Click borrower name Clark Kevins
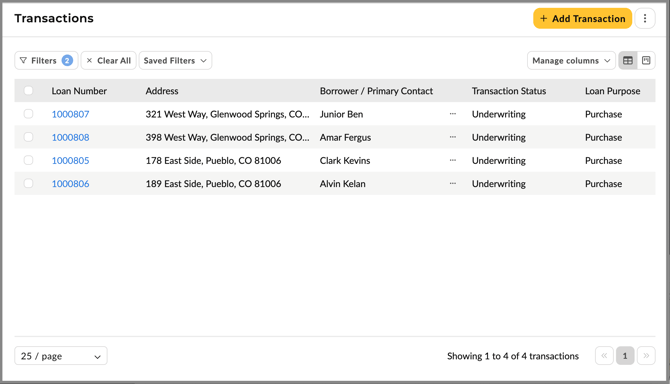Screen dimensions: 670x384 pos(345,160)
